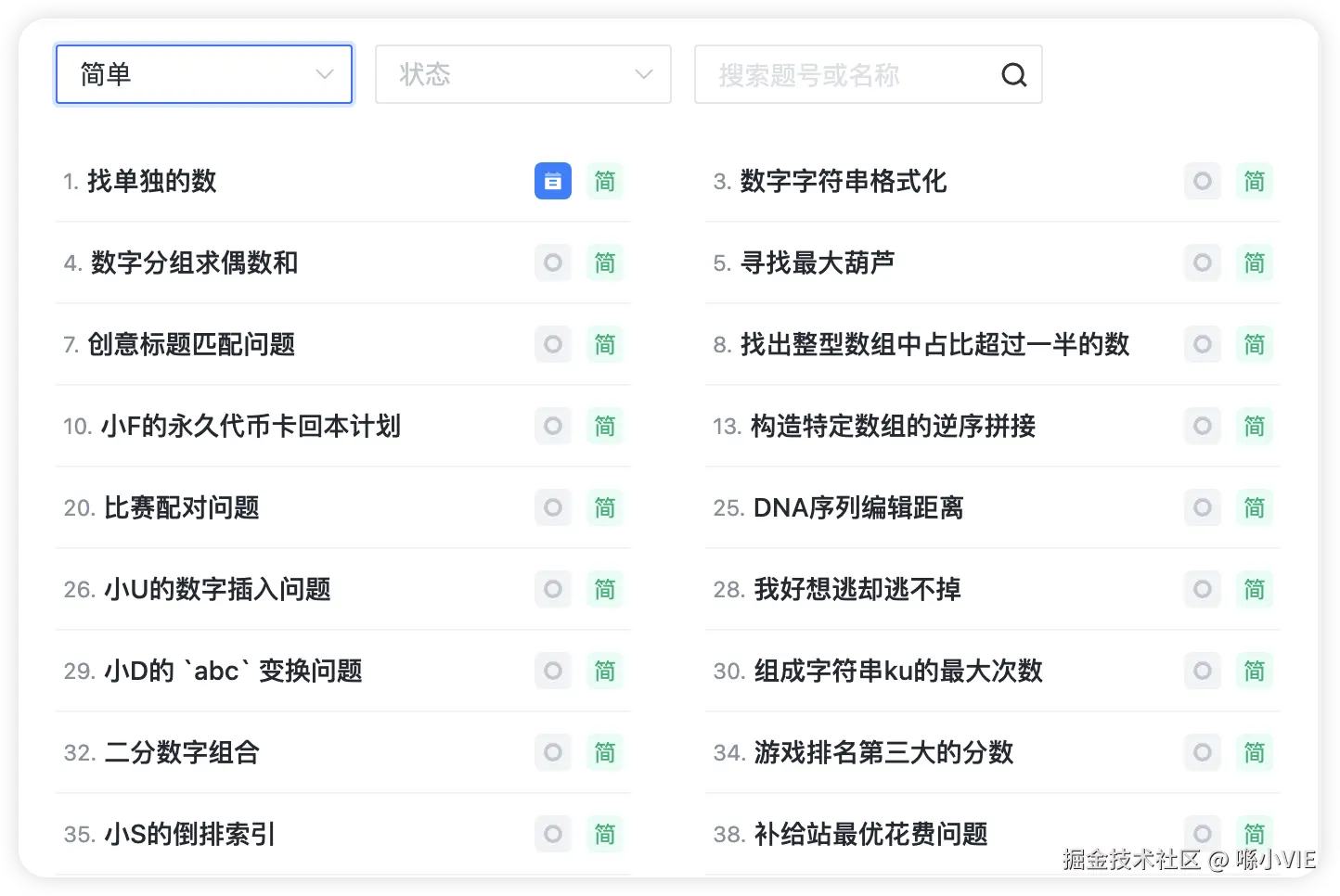Open the 简单 difficulty dropdown
The height and width of the screenshot is (896, 1340).
[x=203, y=74]
